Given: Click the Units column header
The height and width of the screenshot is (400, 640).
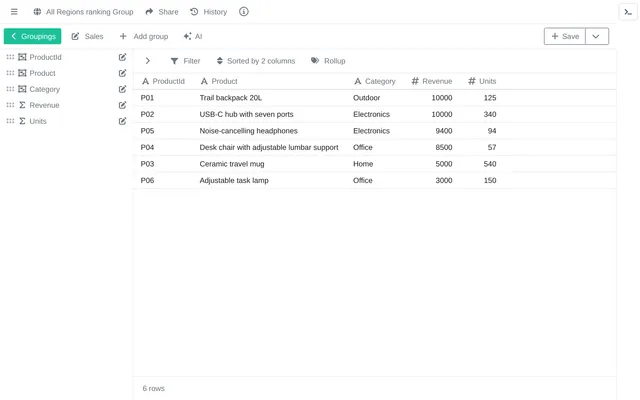Looking at the screenshot, I should click(482, 81).
